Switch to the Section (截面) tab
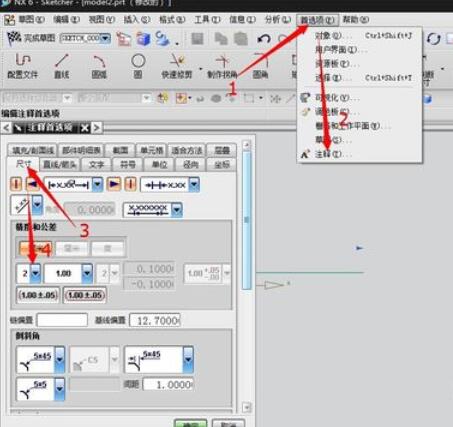Viewport: 453px width, 427px height. click(120, 150)
